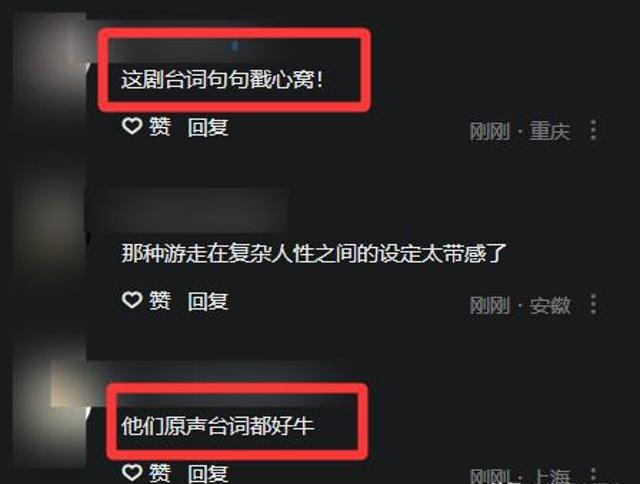This screenshot has width=640, height=484.
Task: Click heart icon under 复杂人性 comment
Action: (132, 300)
